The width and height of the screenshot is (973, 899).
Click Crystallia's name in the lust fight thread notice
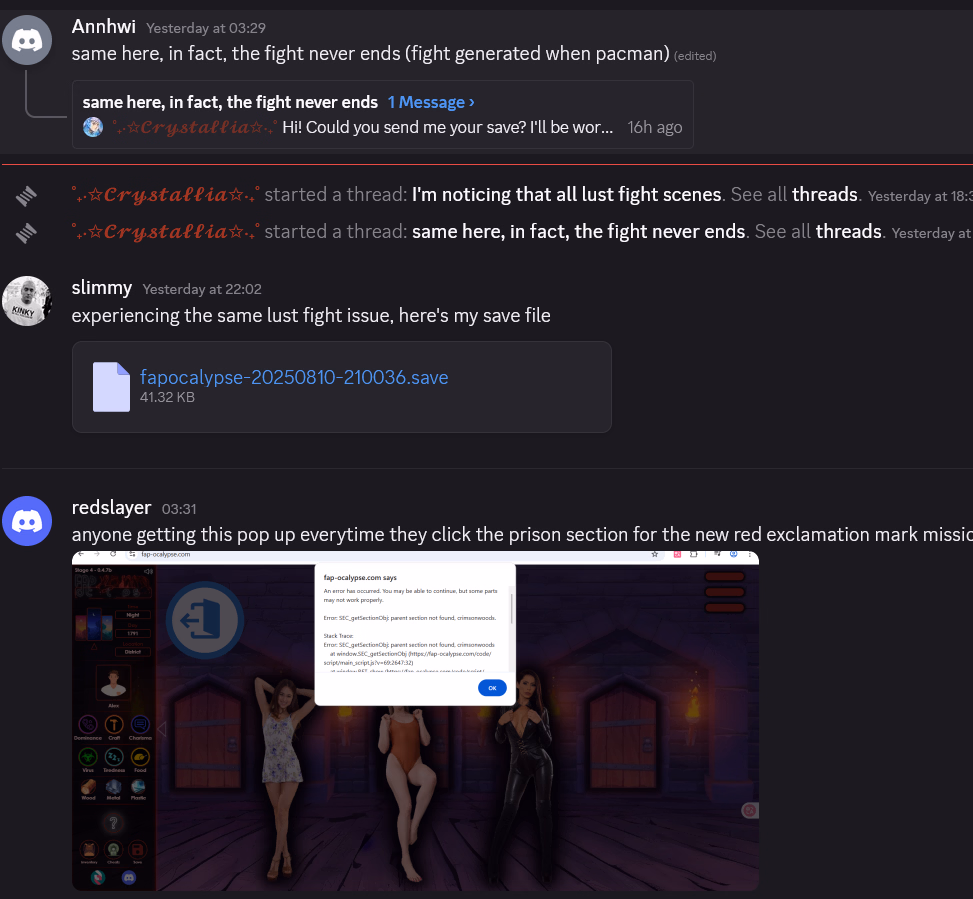point(166,195)
